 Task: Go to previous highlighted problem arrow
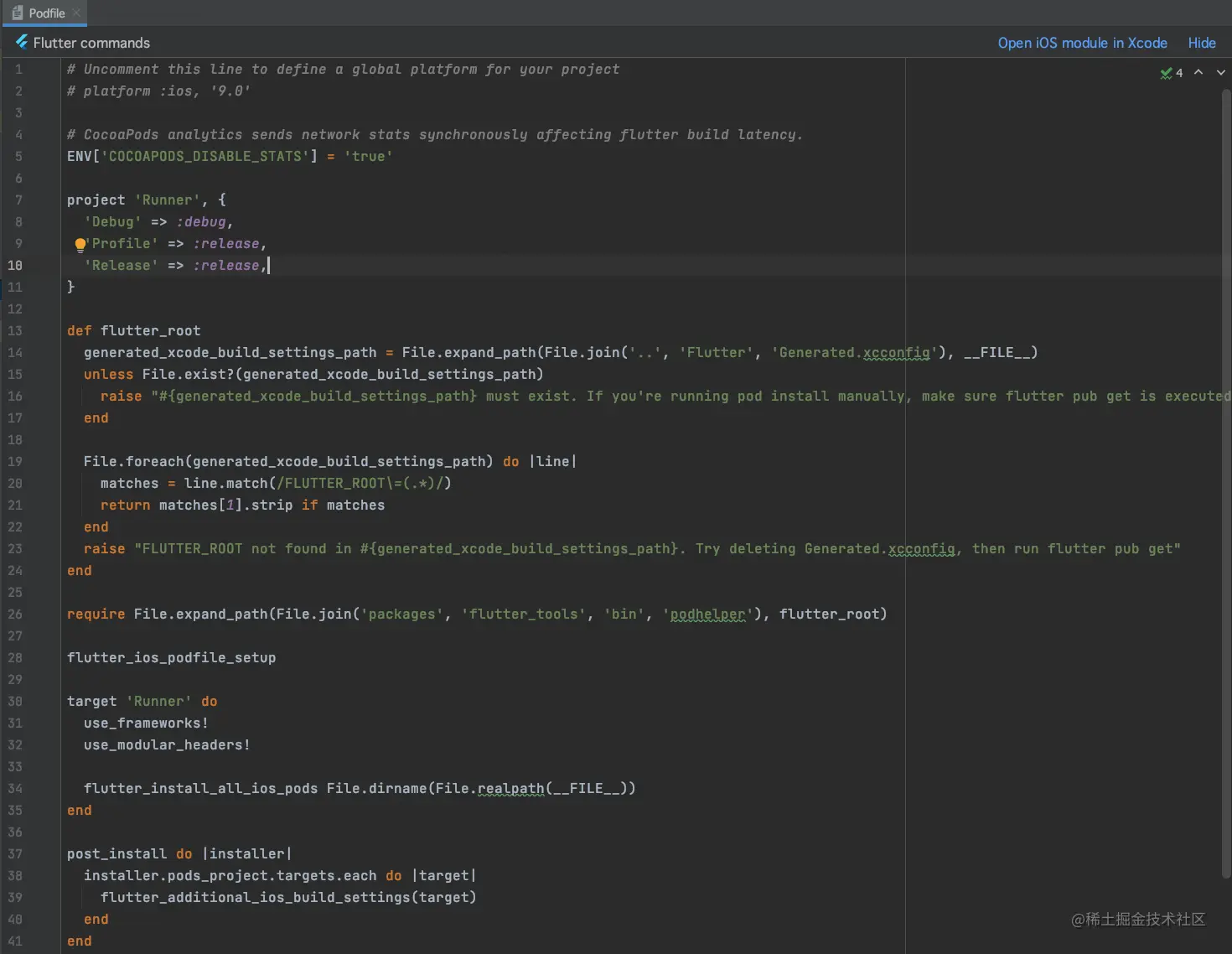(x=1198, y=72)
